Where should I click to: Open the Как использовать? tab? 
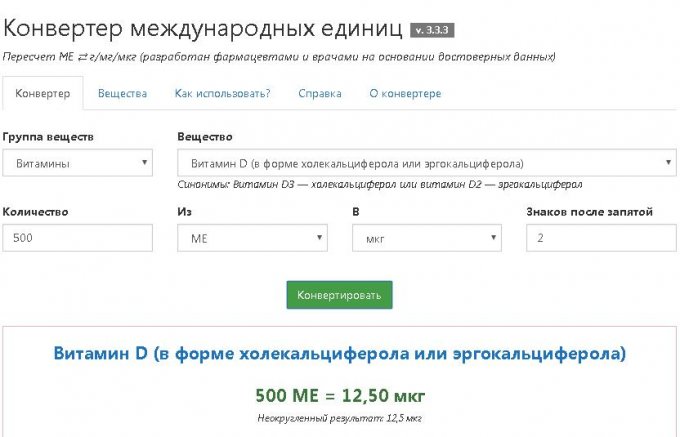[x=222, y=93]
